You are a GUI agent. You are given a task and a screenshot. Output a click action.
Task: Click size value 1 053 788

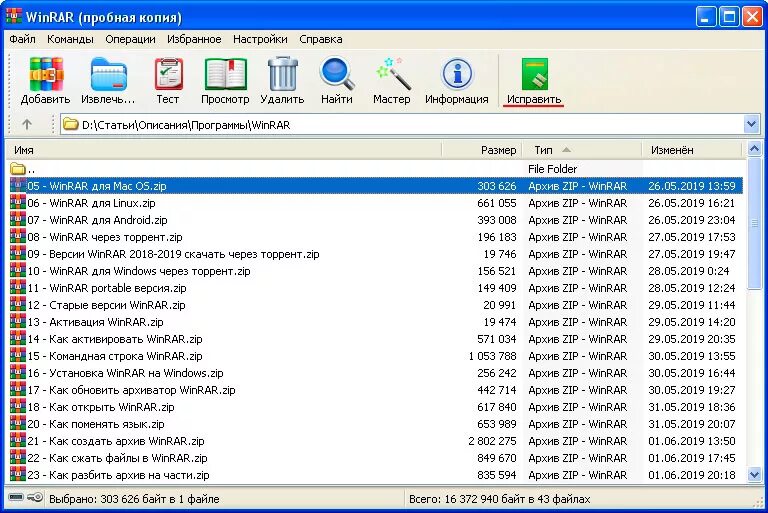click(492, 356)
